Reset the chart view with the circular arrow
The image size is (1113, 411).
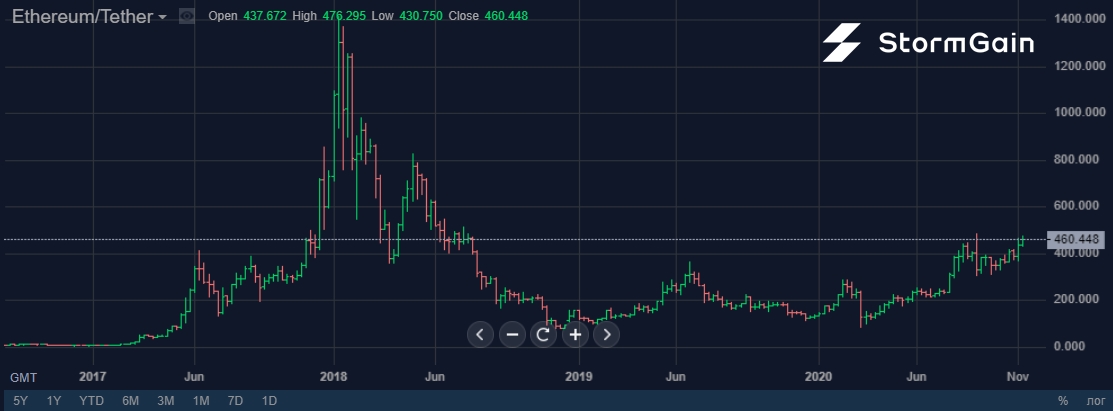(x=544, y=334)
